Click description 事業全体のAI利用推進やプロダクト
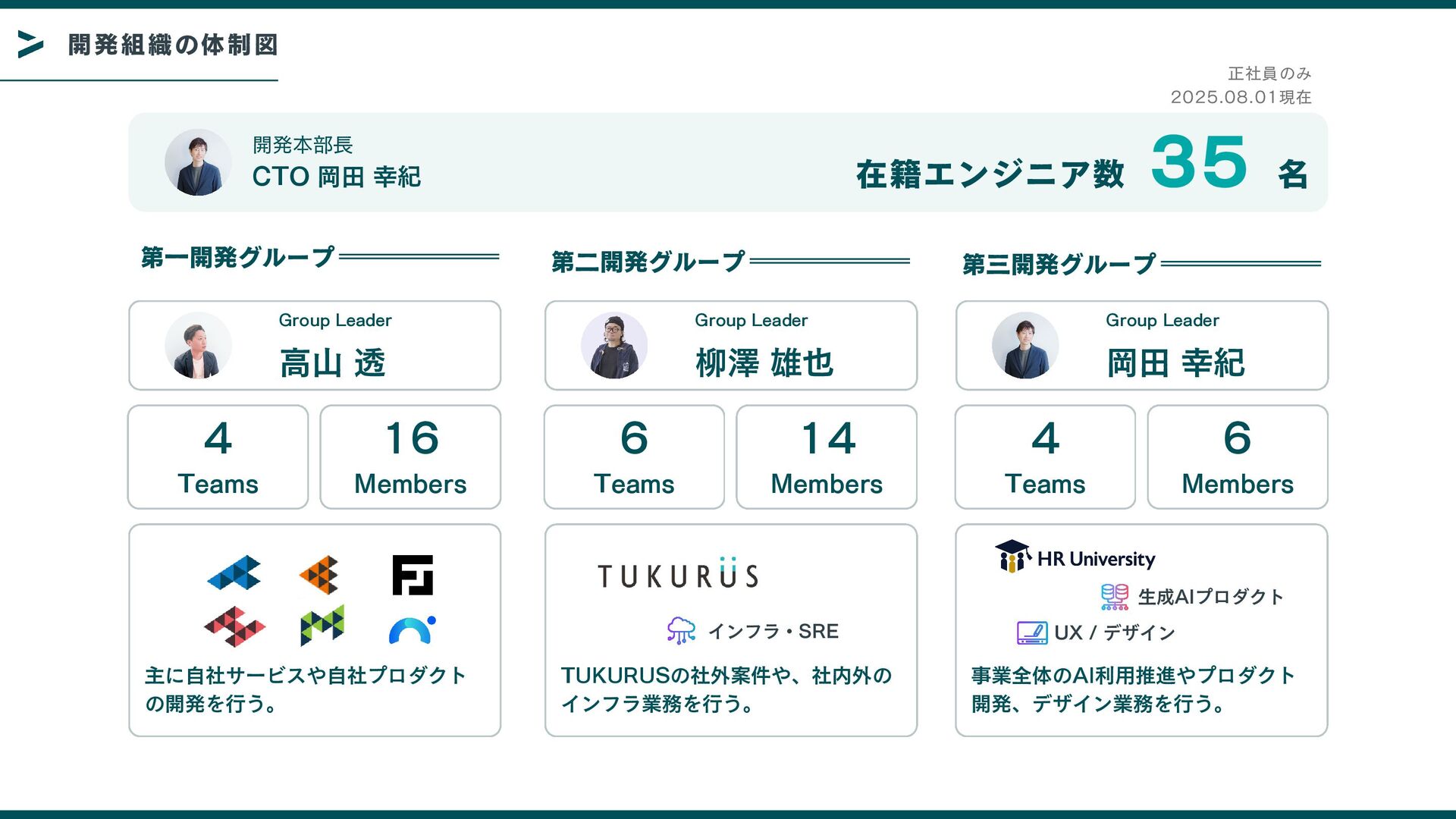 coord(1134,675)
